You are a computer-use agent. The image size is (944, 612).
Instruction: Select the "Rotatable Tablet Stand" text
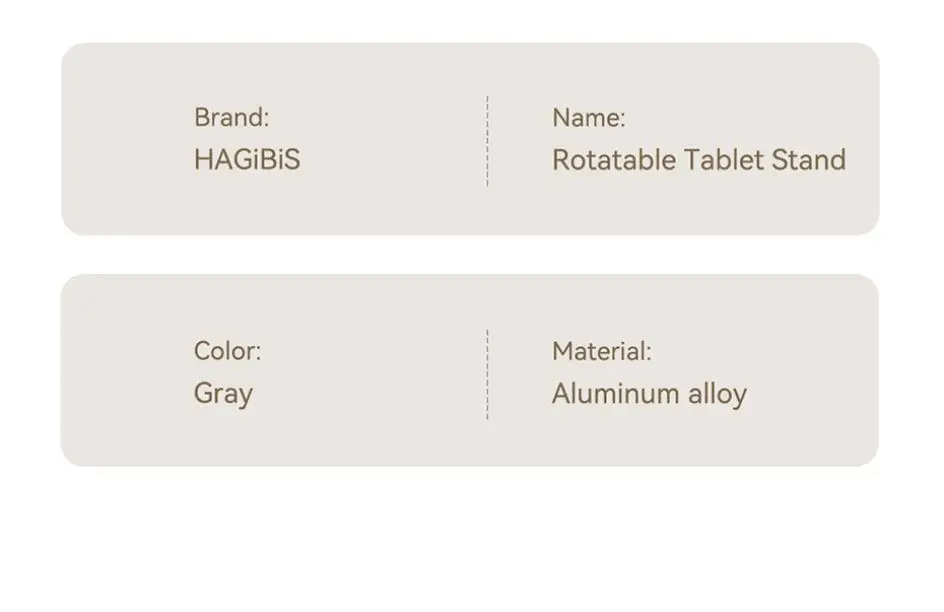click(699, 160)
